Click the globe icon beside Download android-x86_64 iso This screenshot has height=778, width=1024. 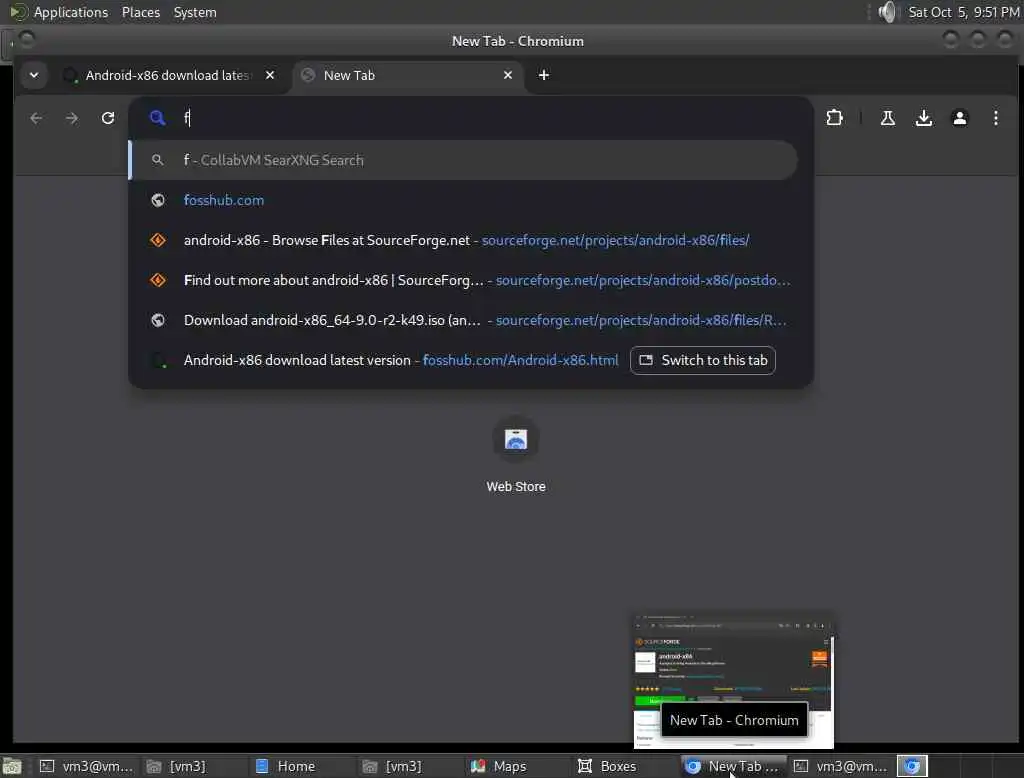(158, 320)
